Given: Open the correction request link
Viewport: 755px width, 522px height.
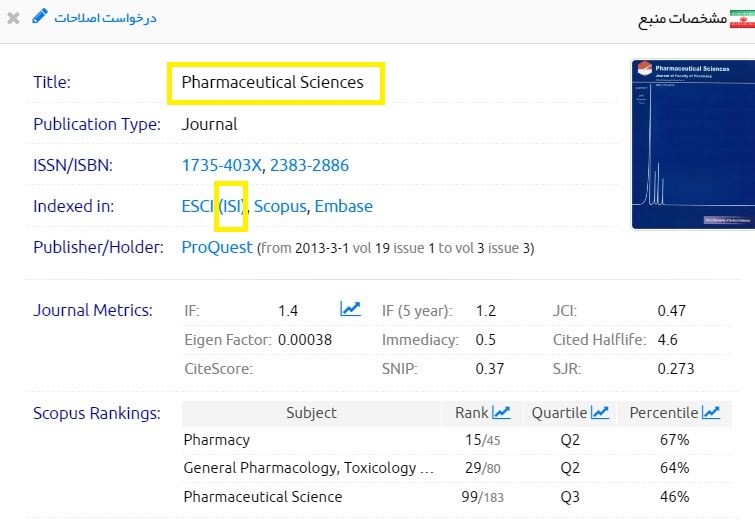Looking at the screenshot, I should (x=105, y=18).
